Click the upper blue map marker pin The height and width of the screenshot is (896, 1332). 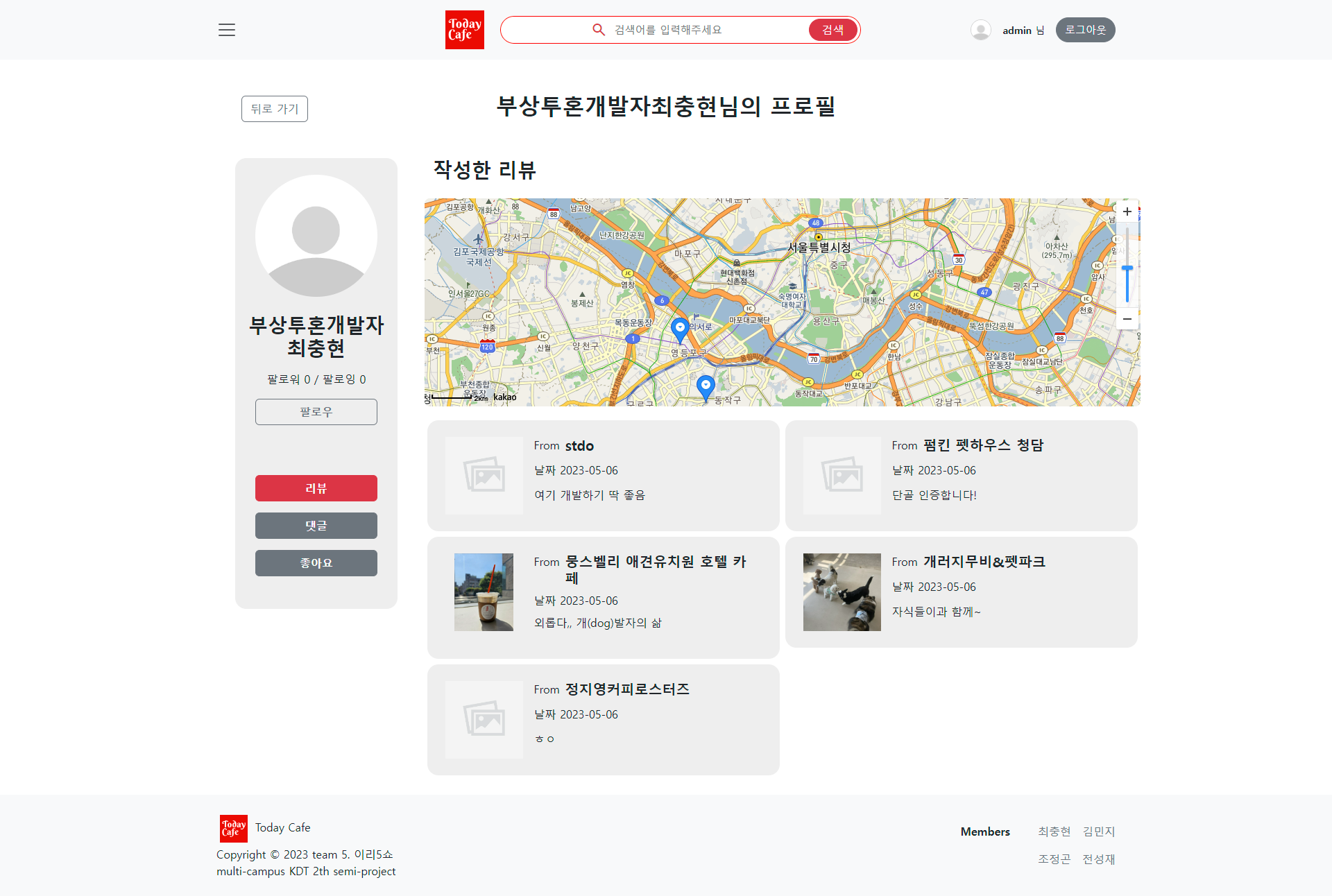point(680,329)
